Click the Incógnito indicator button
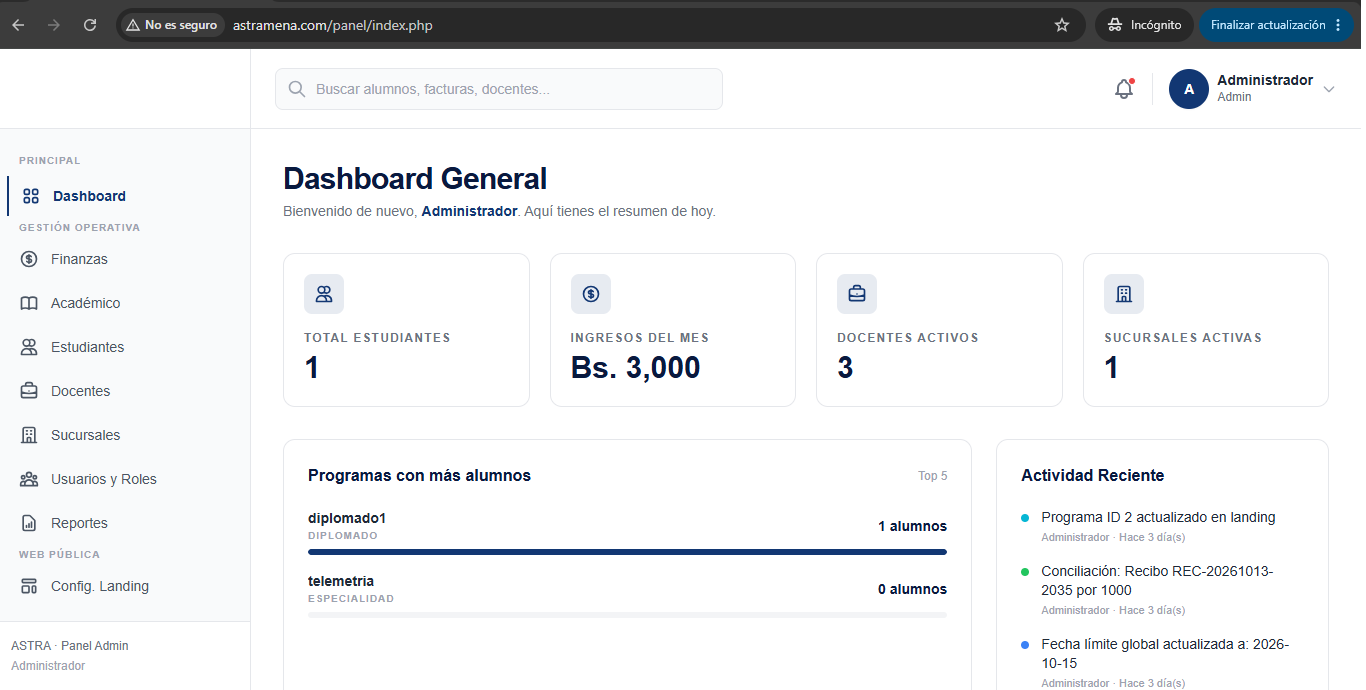1366x690 pixels. pos(1145,25)
